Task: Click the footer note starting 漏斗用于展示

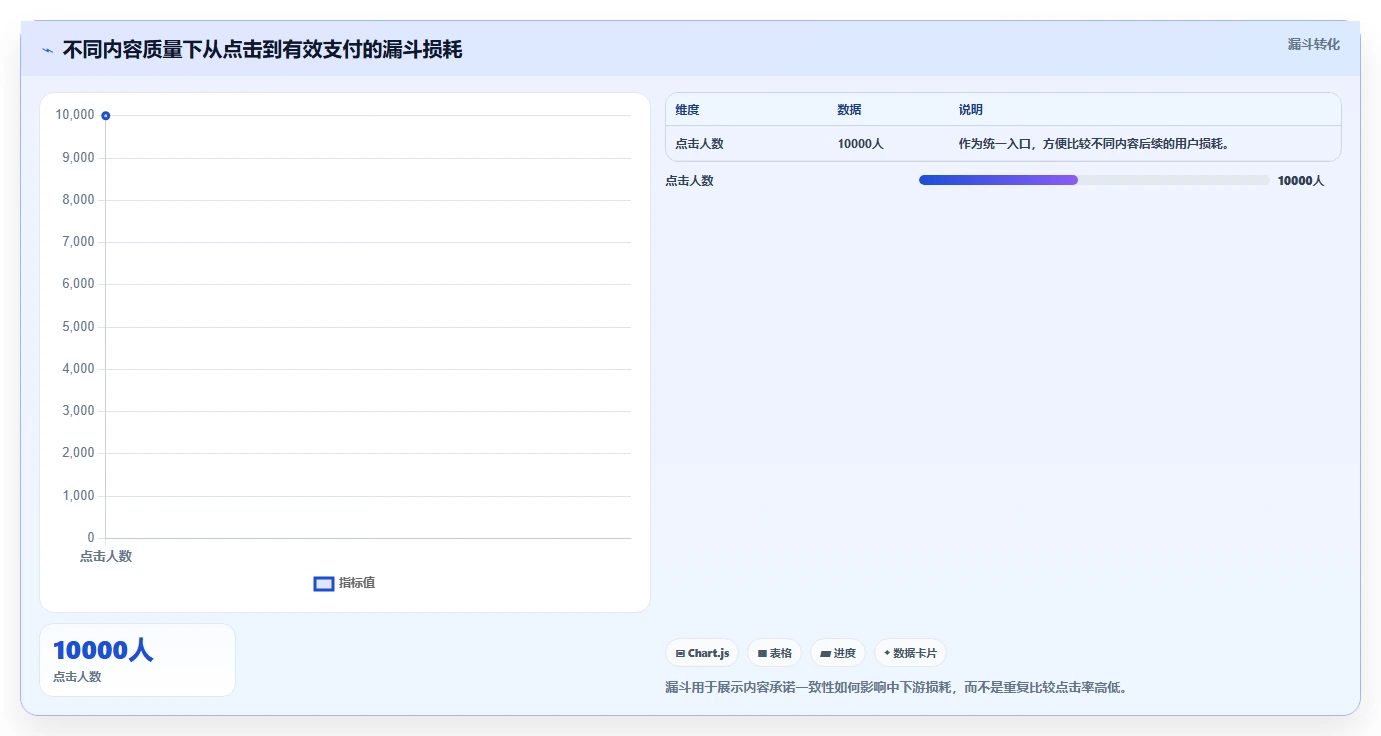Action: tap(896, 688)
